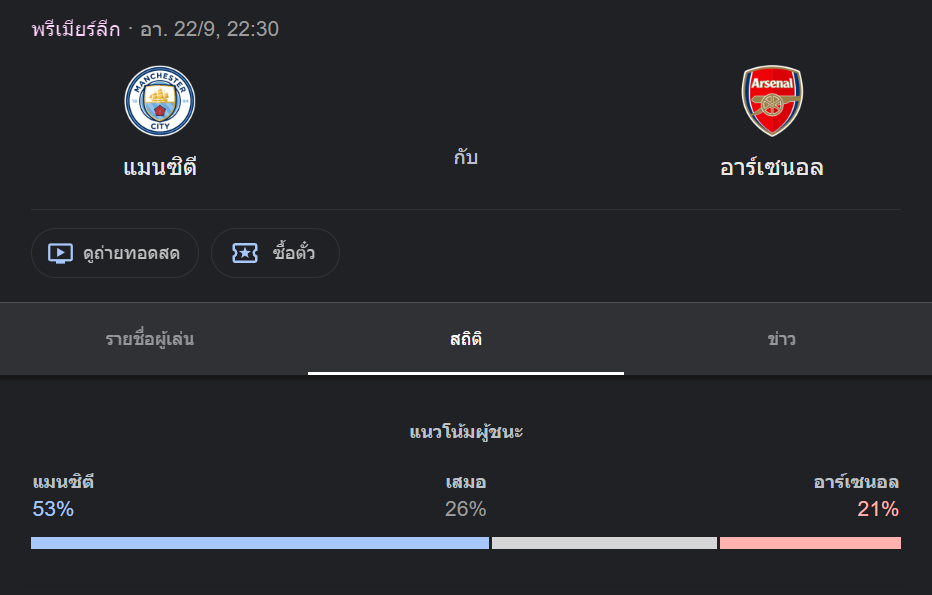Click the ticket star icon

[245, 253]
